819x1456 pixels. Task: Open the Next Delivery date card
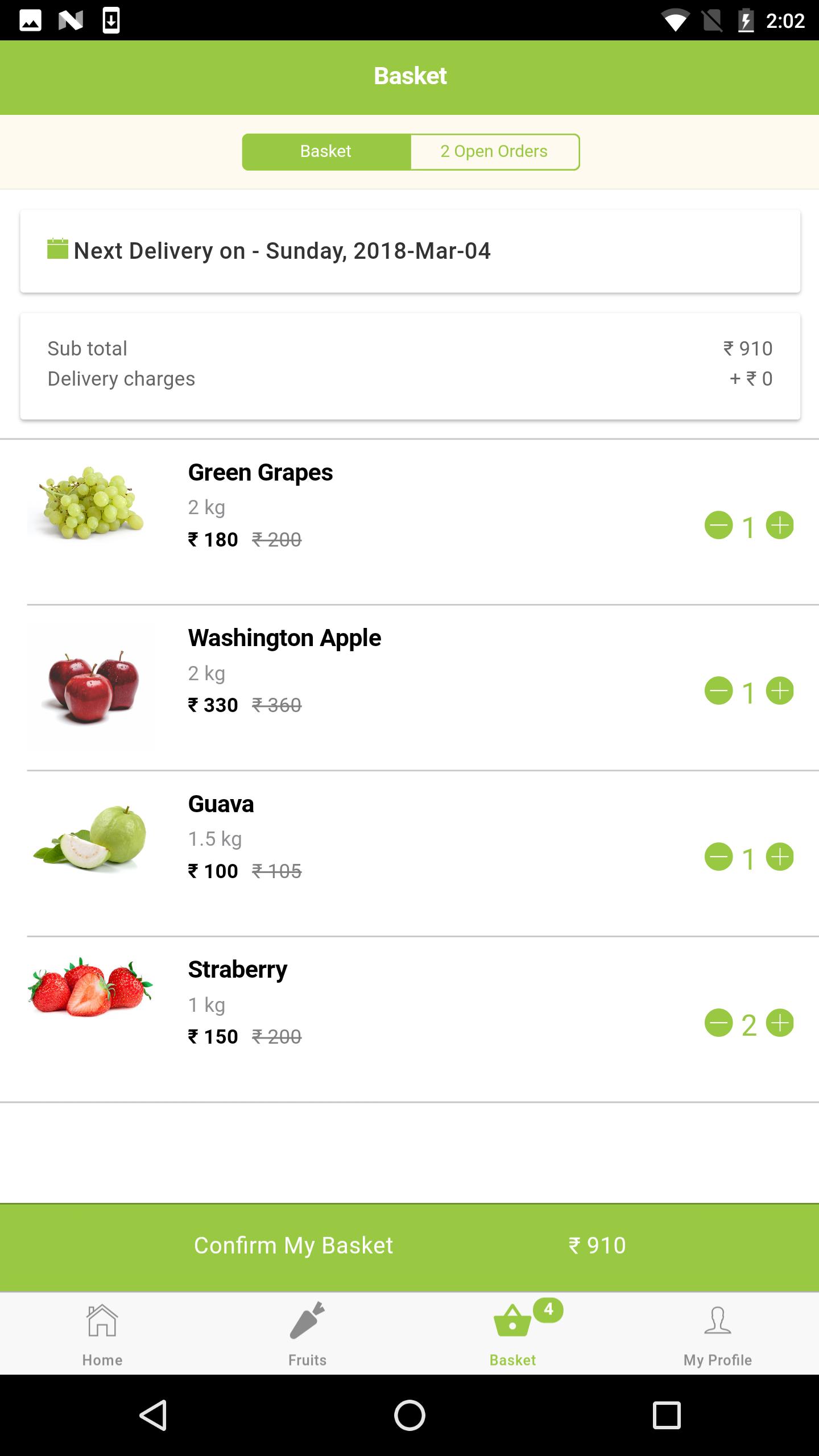(x=410, y=251)
